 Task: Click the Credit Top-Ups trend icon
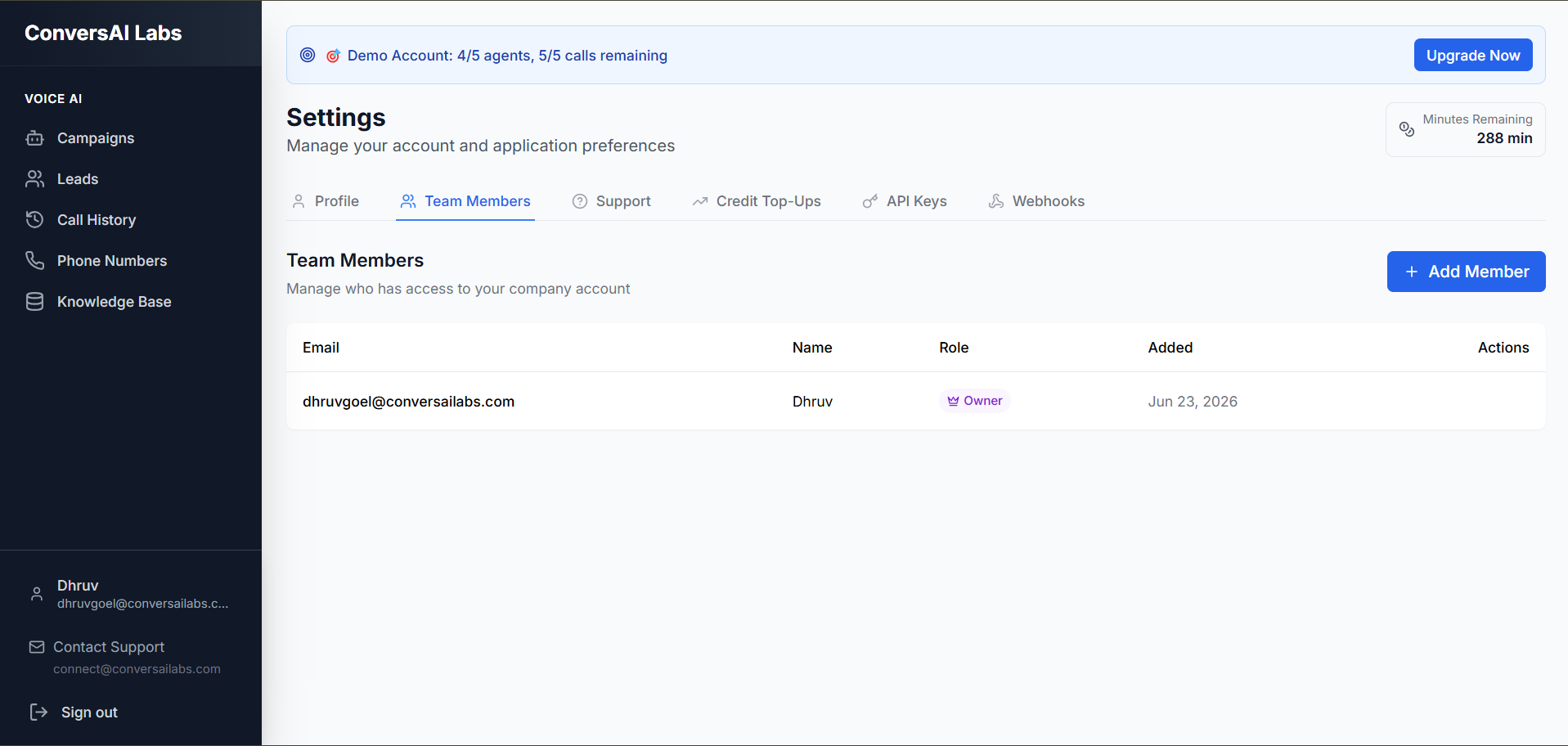point(700,201)
